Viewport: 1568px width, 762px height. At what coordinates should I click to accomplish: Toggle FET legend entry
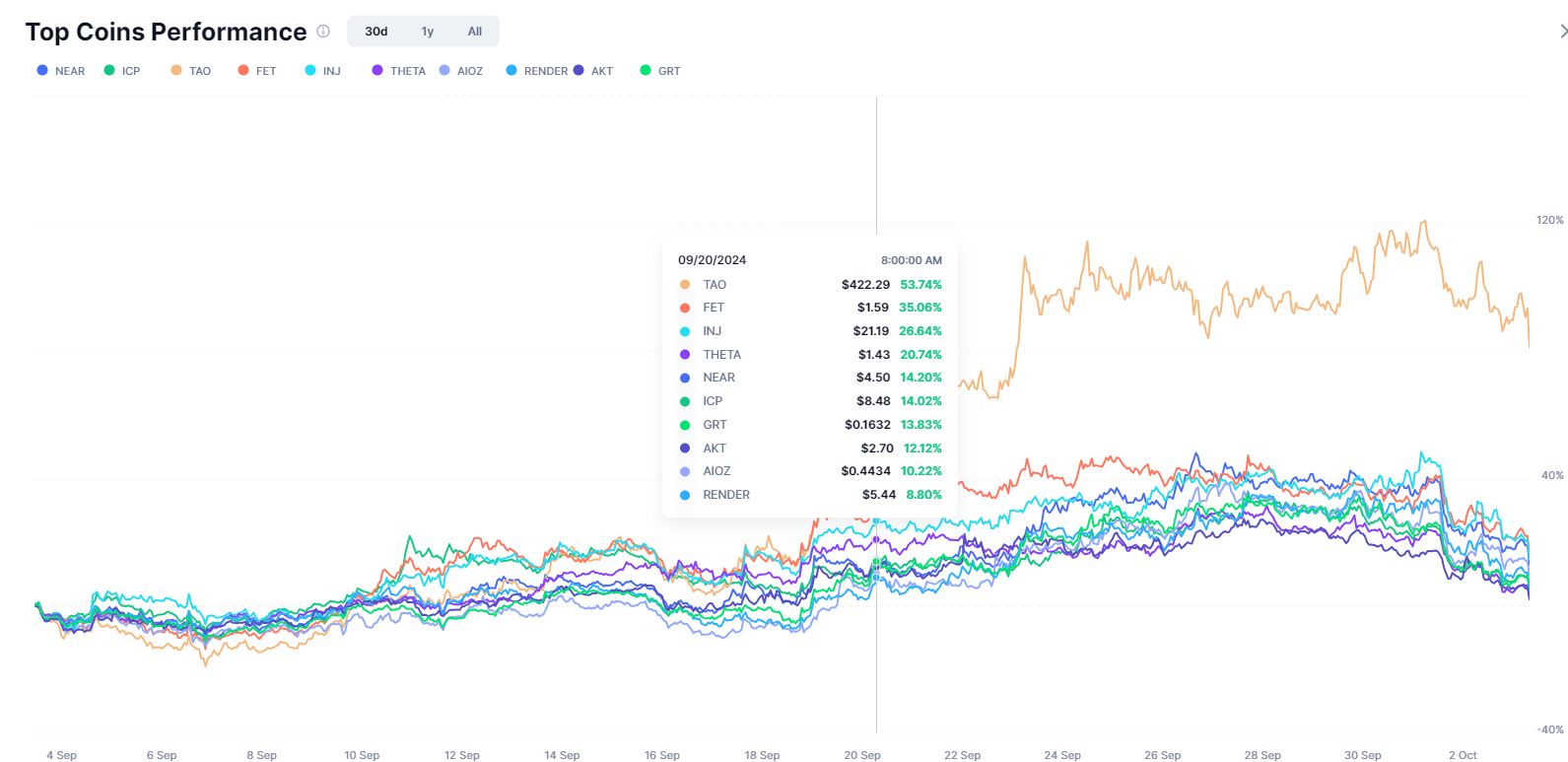click(x=257, y=71)
